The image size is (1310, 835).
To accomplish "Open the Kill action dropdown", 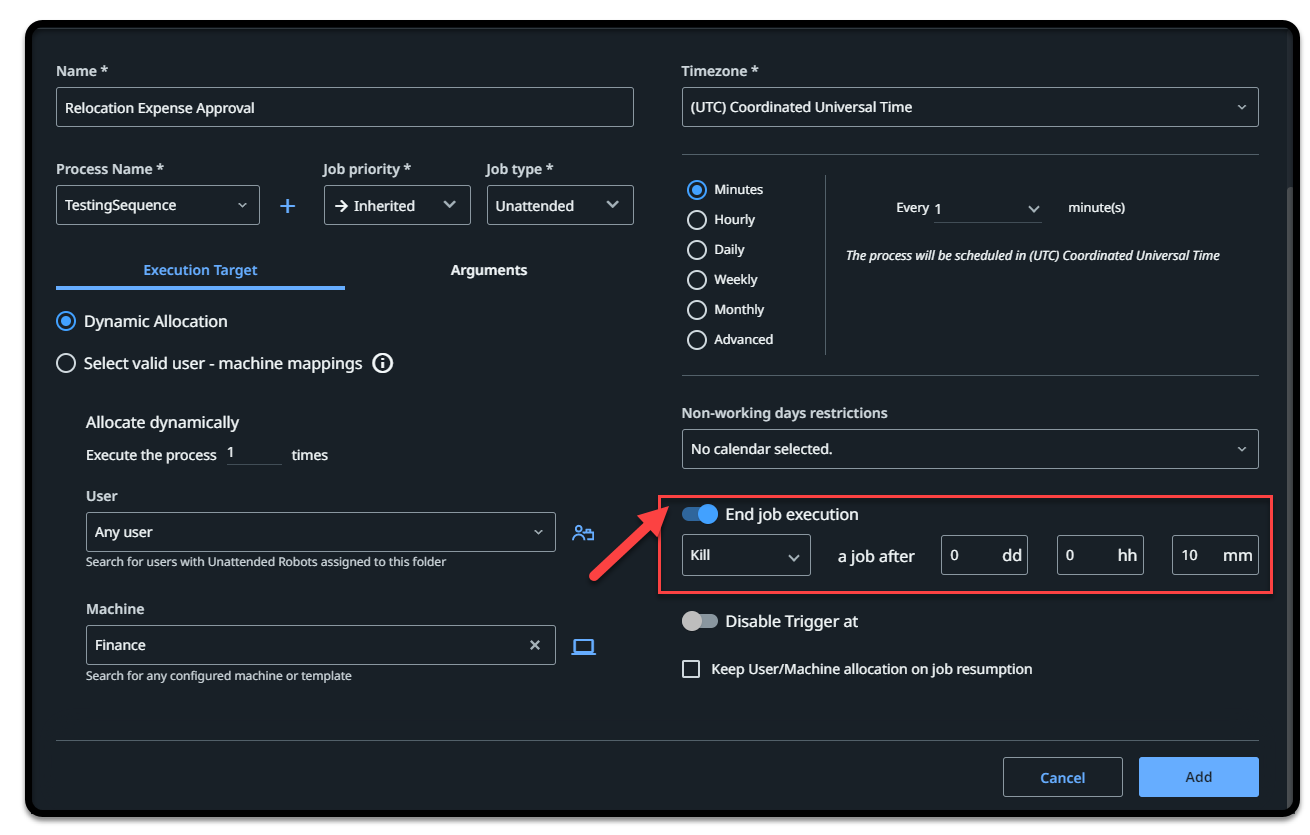I will (x=746, y=555).
